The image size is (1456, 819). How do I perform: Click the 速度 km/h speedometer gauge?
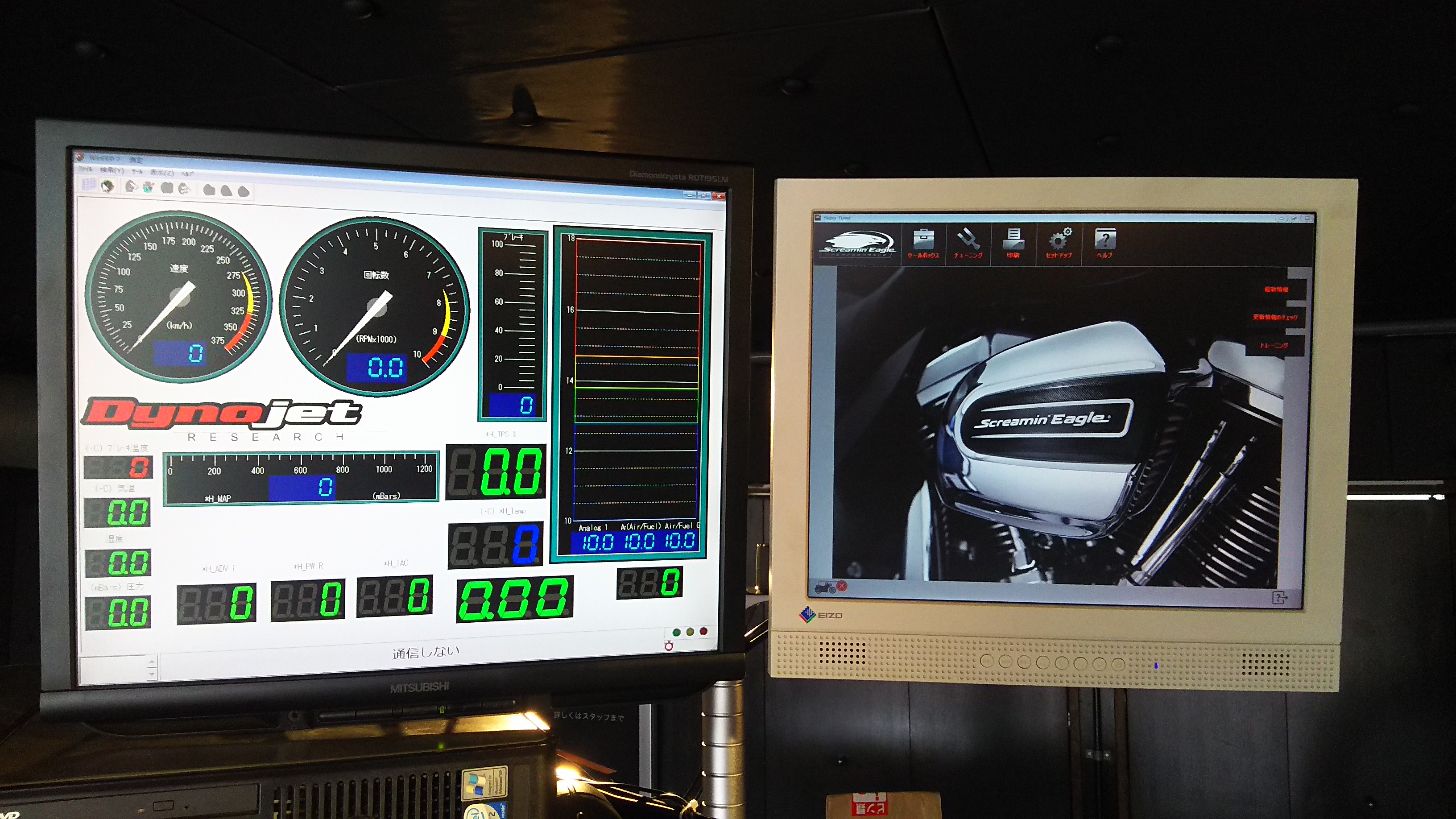point(178,296)
